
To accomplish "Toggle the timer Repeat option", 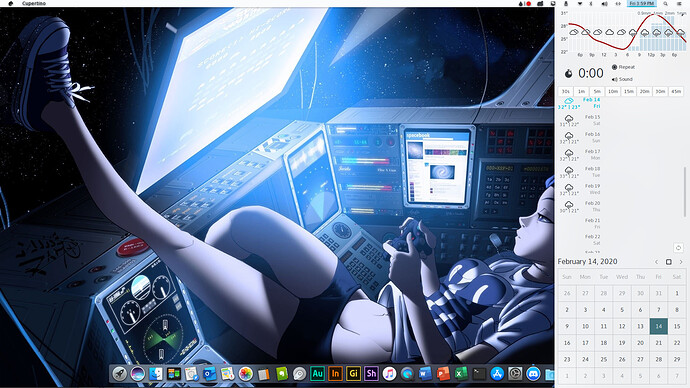I will click(x=623, y=67).
